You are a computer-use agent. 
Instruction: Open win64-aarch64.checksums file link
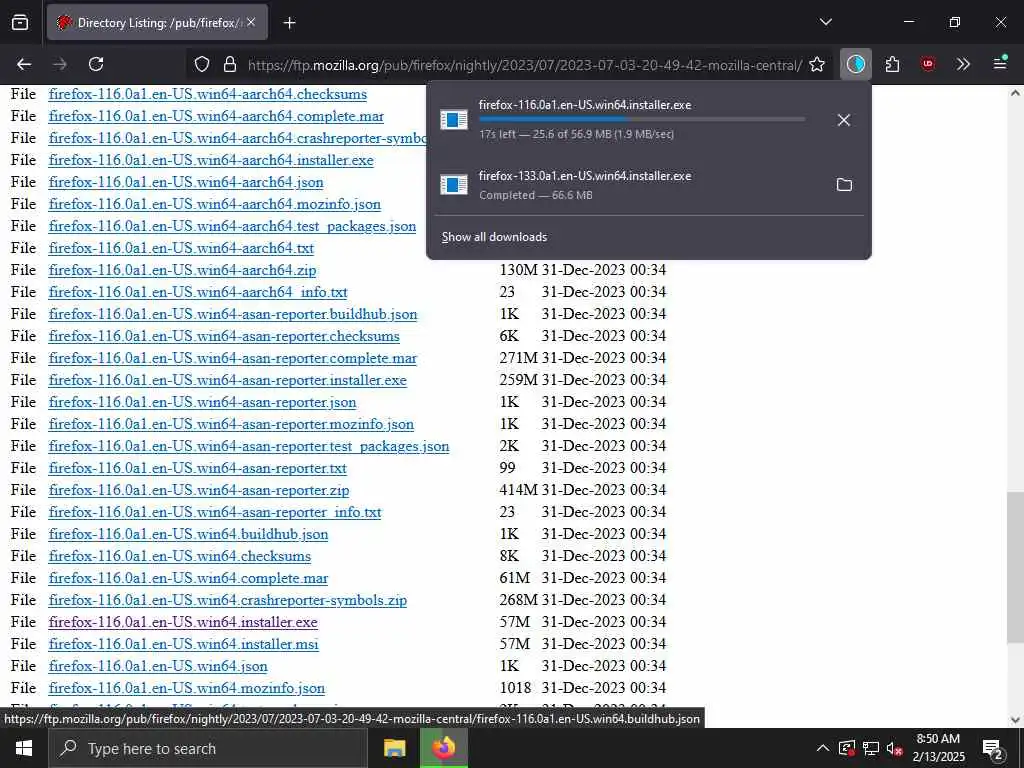click(208, 94)
